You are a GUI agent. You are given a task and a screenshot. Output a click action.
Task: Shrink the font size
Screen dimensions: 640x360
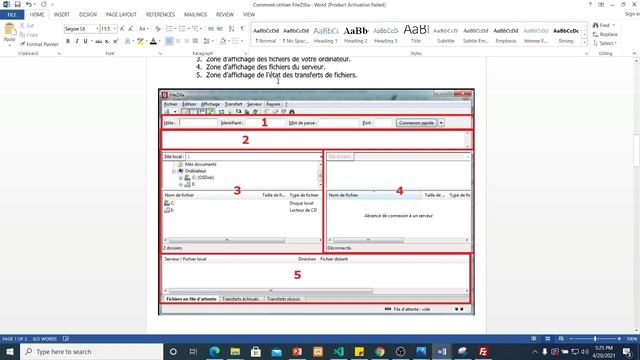130,29
